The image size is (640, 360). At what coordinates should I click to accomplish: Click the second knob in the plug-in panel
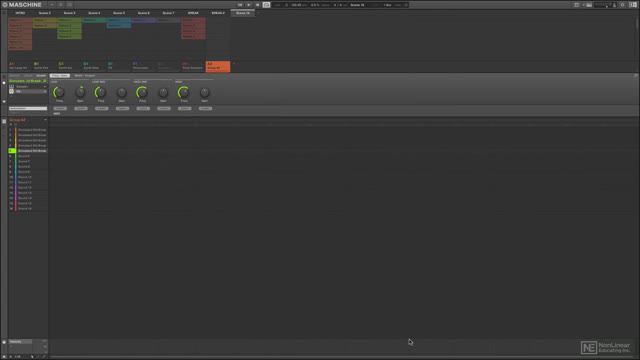[x=80, y=93]
